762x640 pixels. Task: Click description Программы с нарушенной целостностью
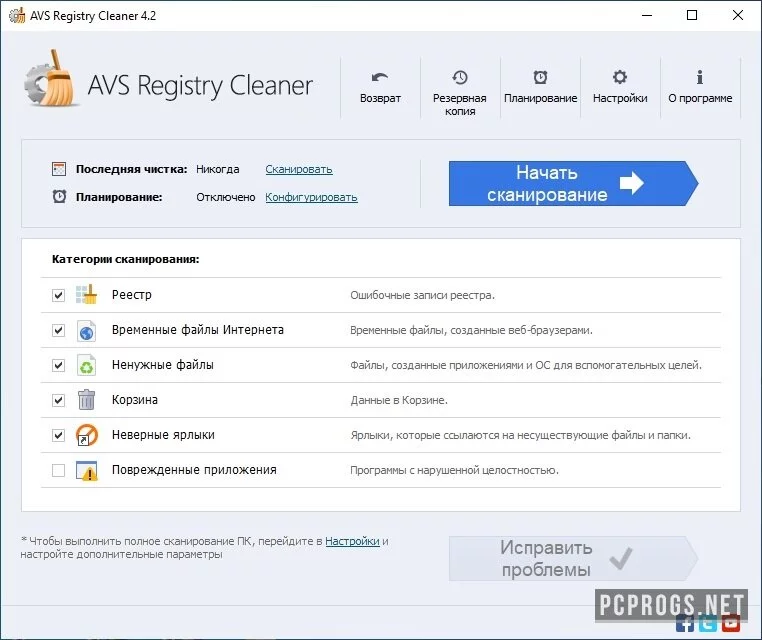(454, 470)
